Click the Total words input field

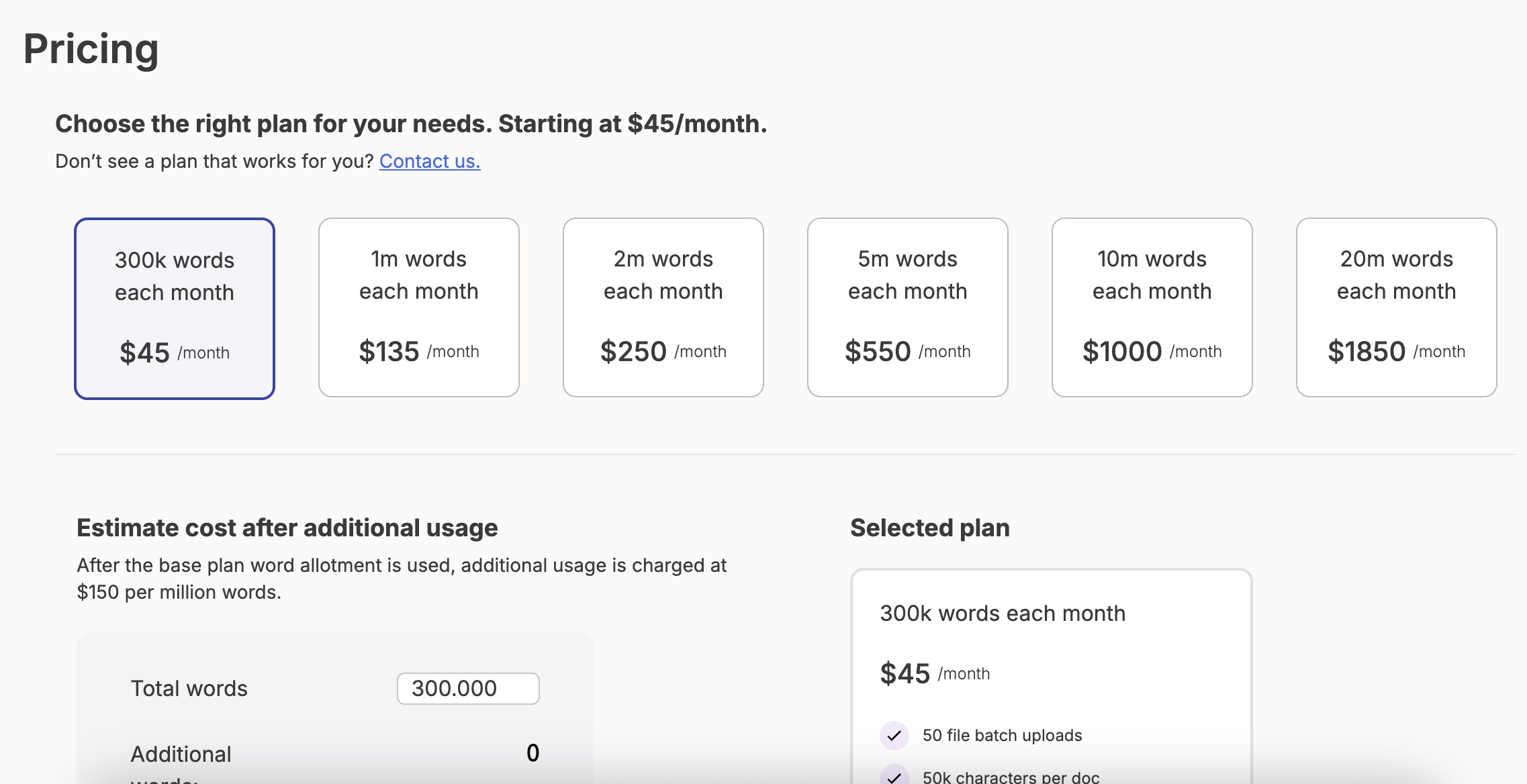point(468,689)
